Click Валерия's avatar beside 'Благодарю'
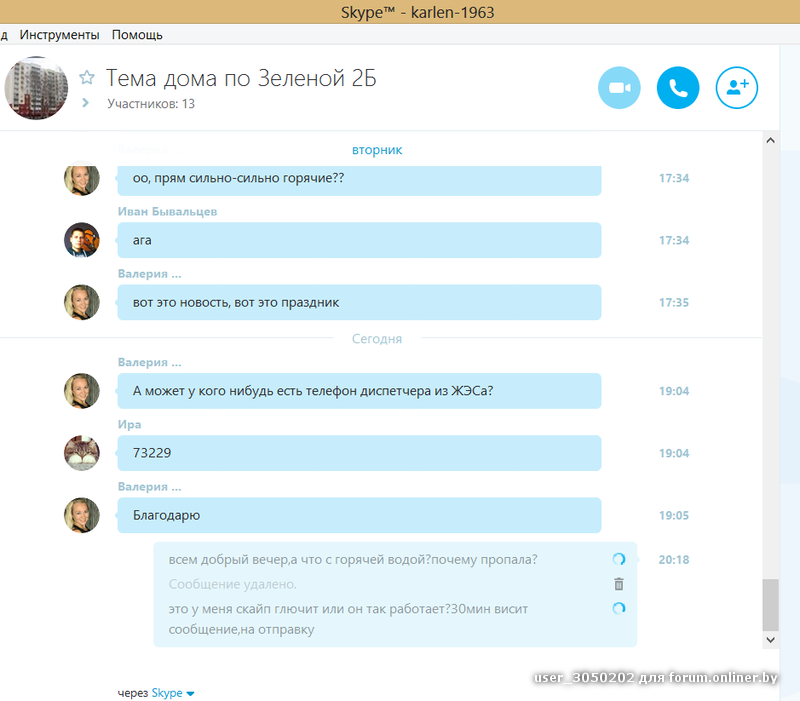 tap(82, 515)
